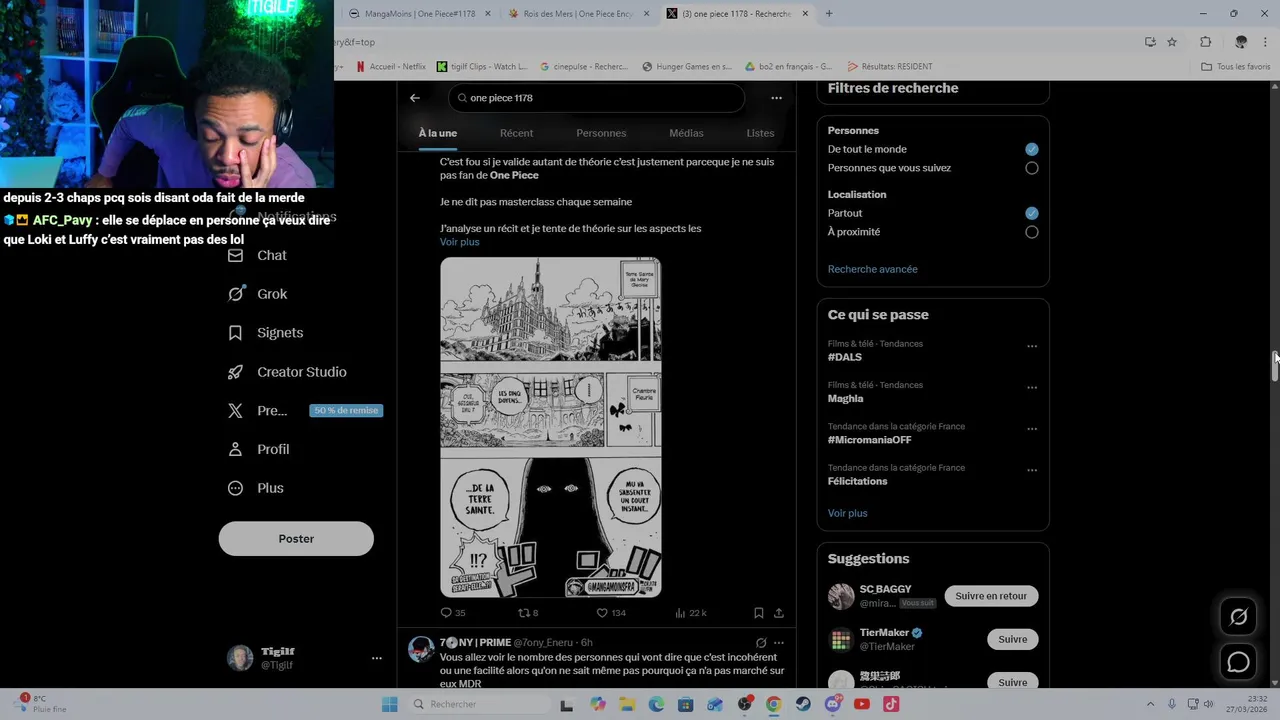
Task: Show hidden system tray icons chevron
Action: click(x=1150, y=704)
